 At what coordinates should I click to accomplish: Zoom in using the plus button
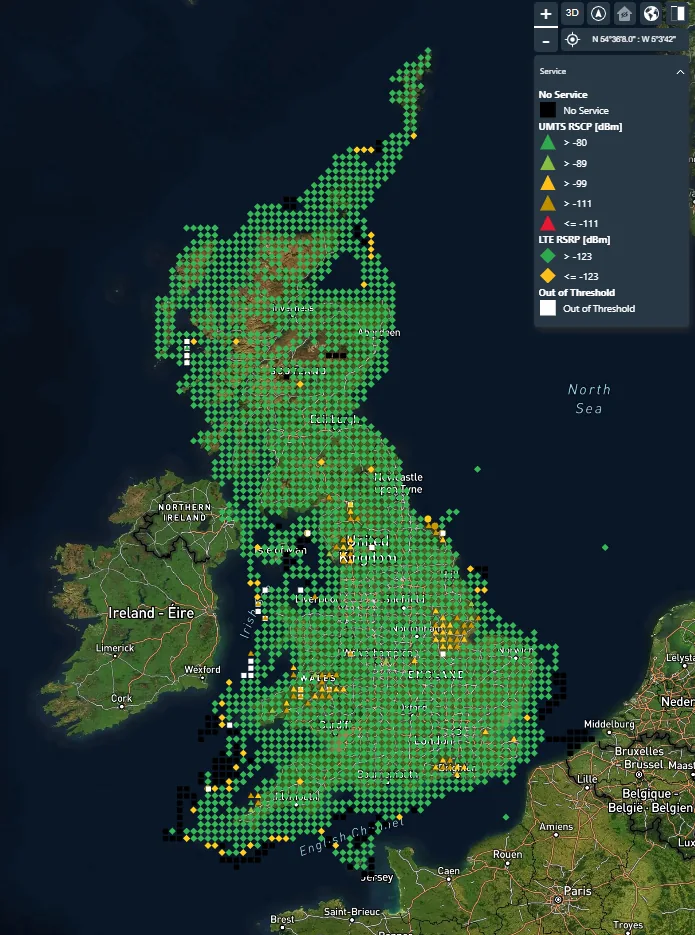click(545, 14)
